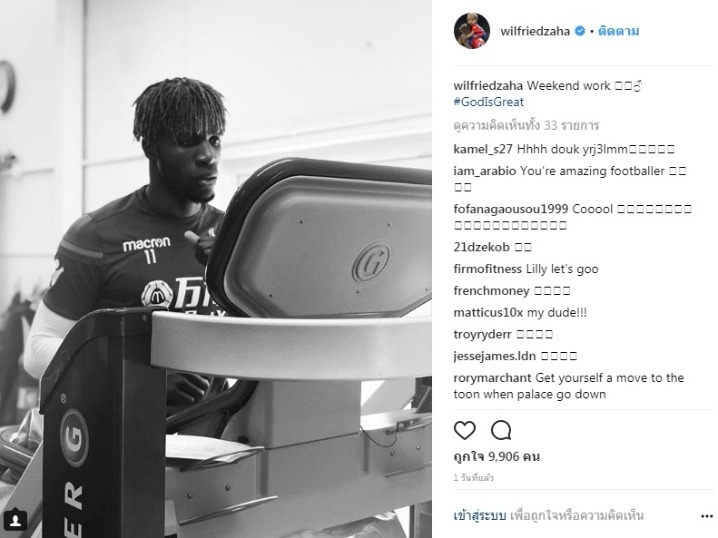Screen dimensions: 718x538
Task: Open fofanagaousou1999 user profile
Action: pos(511,209)
